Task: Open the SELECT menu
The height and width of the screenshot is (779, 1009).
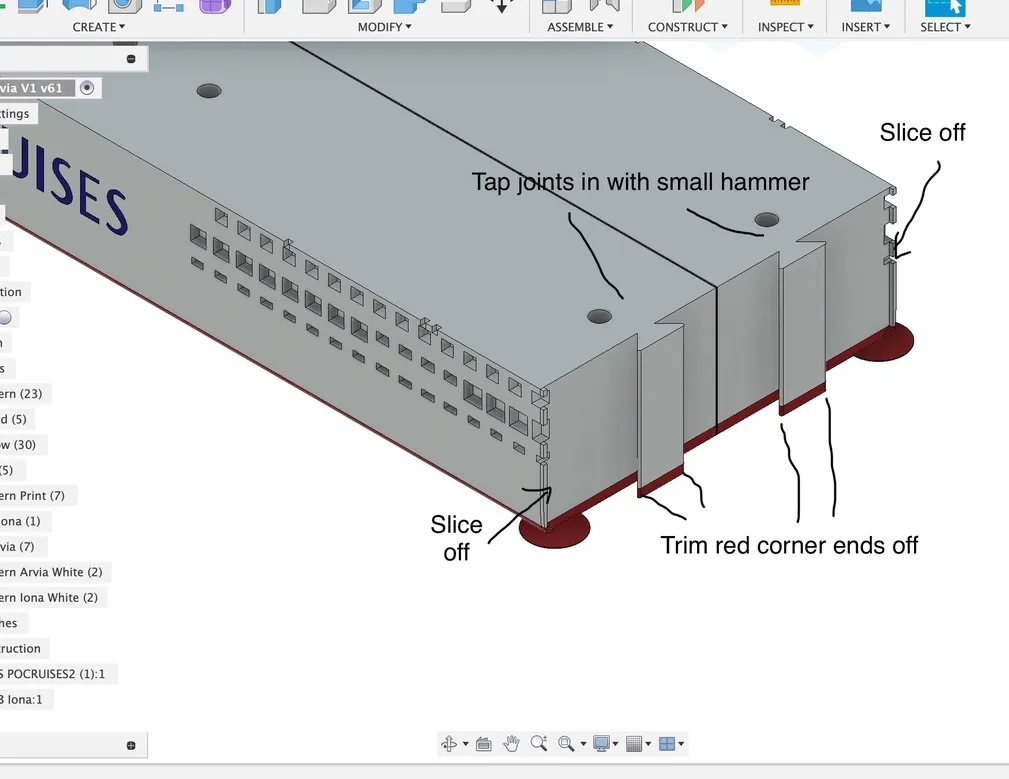Action: coord(945,27)
